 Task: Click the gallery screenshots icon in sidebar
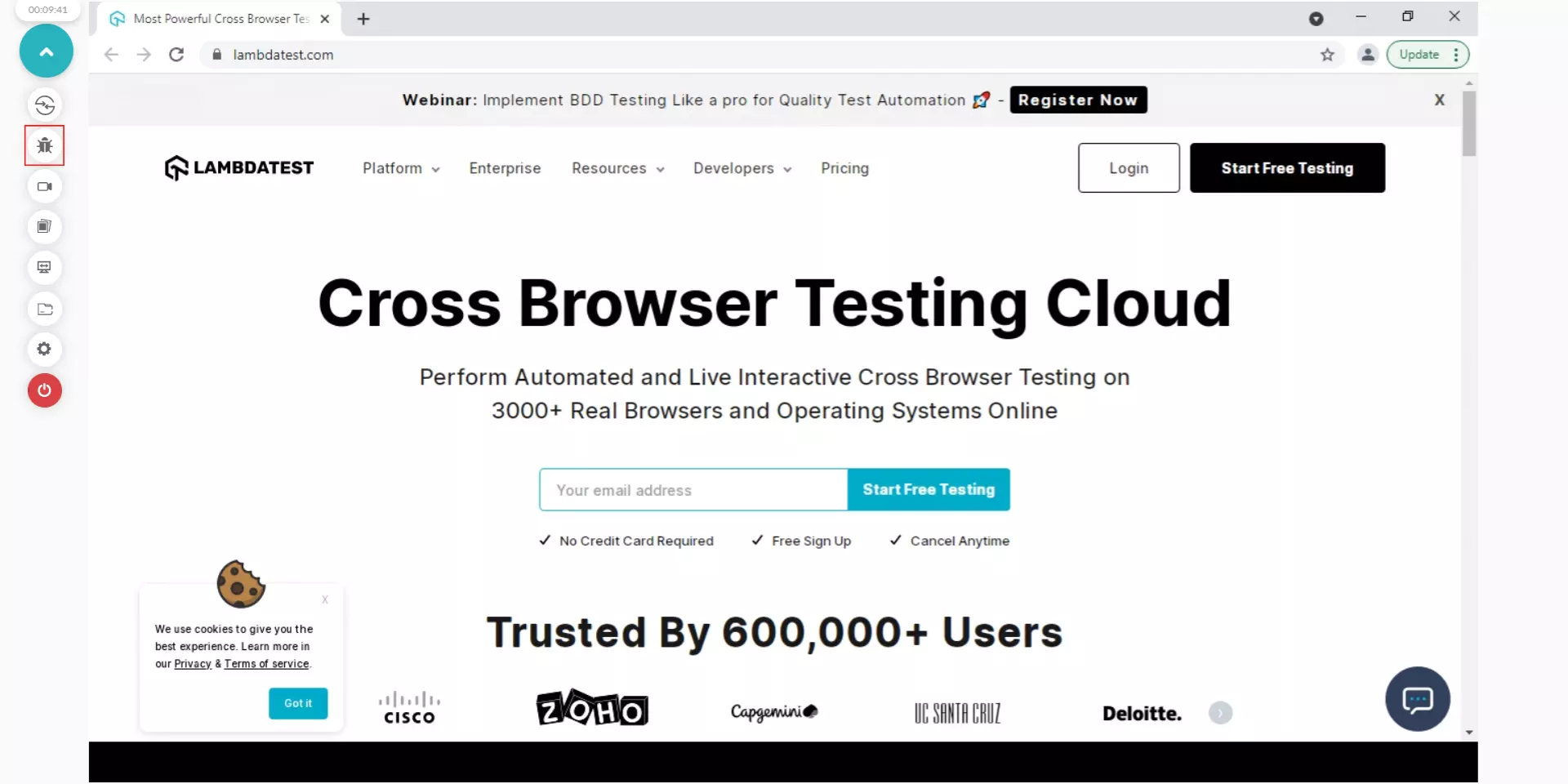click(44, 227)
